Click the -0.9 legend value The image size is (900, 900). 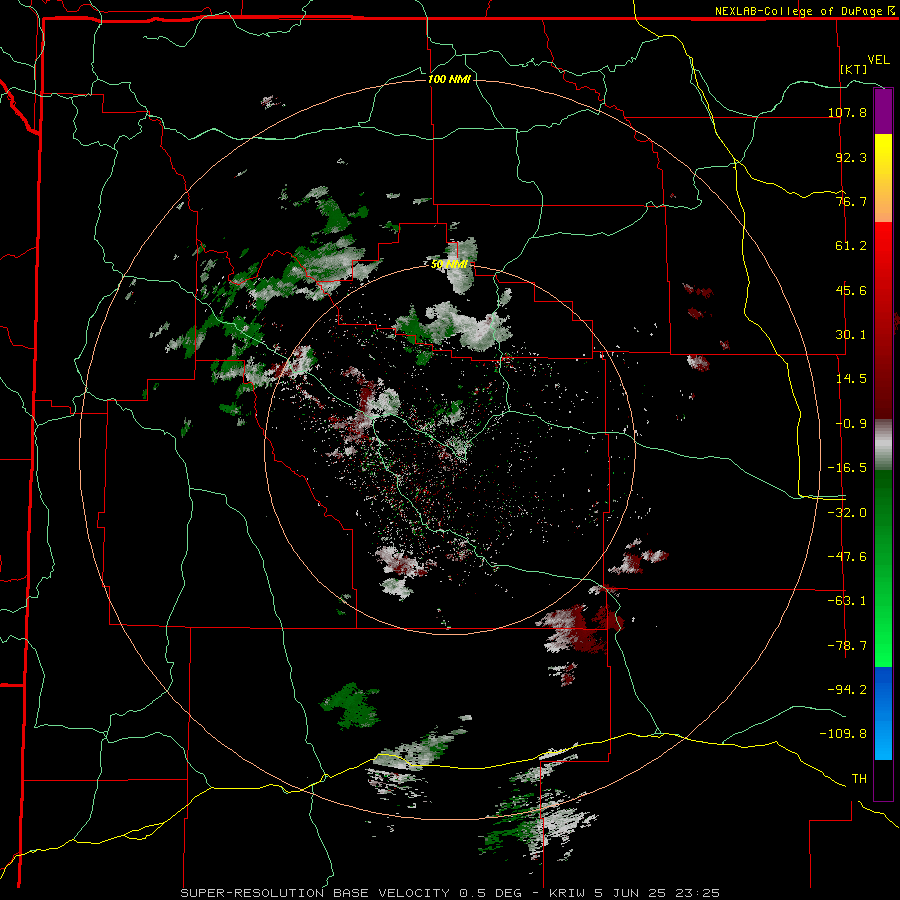[x=851, y=424]
